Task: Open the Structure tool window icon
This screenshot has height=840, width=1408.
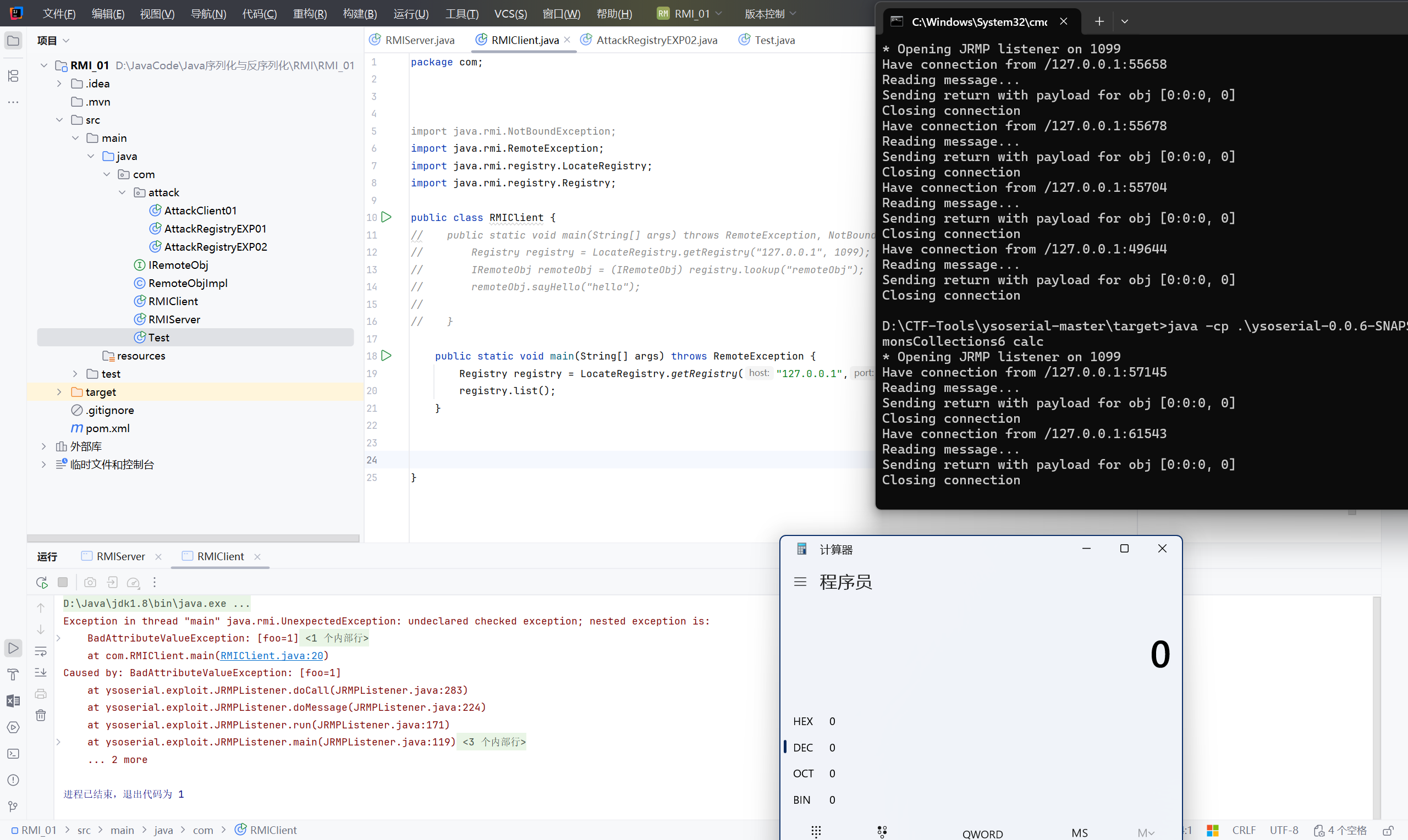Action: click(x=13, y=76)
